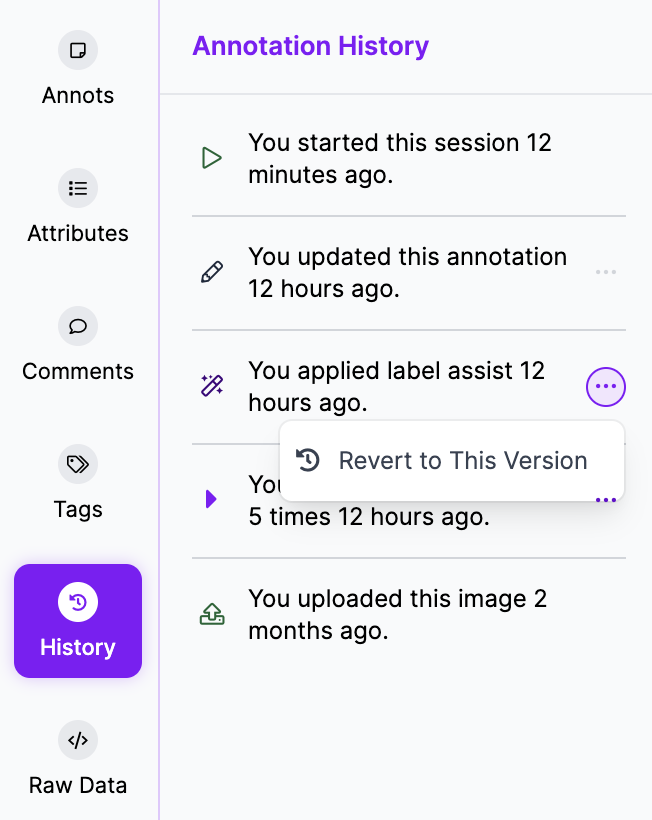
Task: Select the 'You started this session' entry
Action: click(400, 158)
